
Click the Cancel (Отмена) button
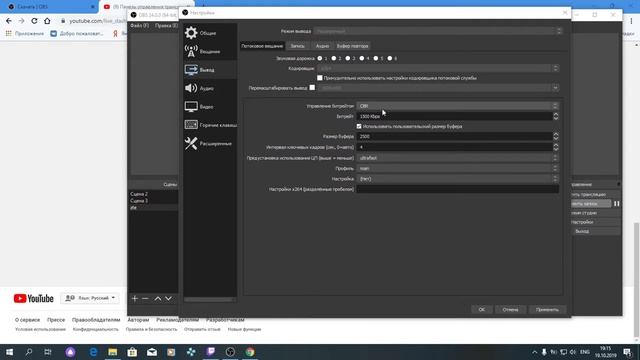[x=510, y=309]
